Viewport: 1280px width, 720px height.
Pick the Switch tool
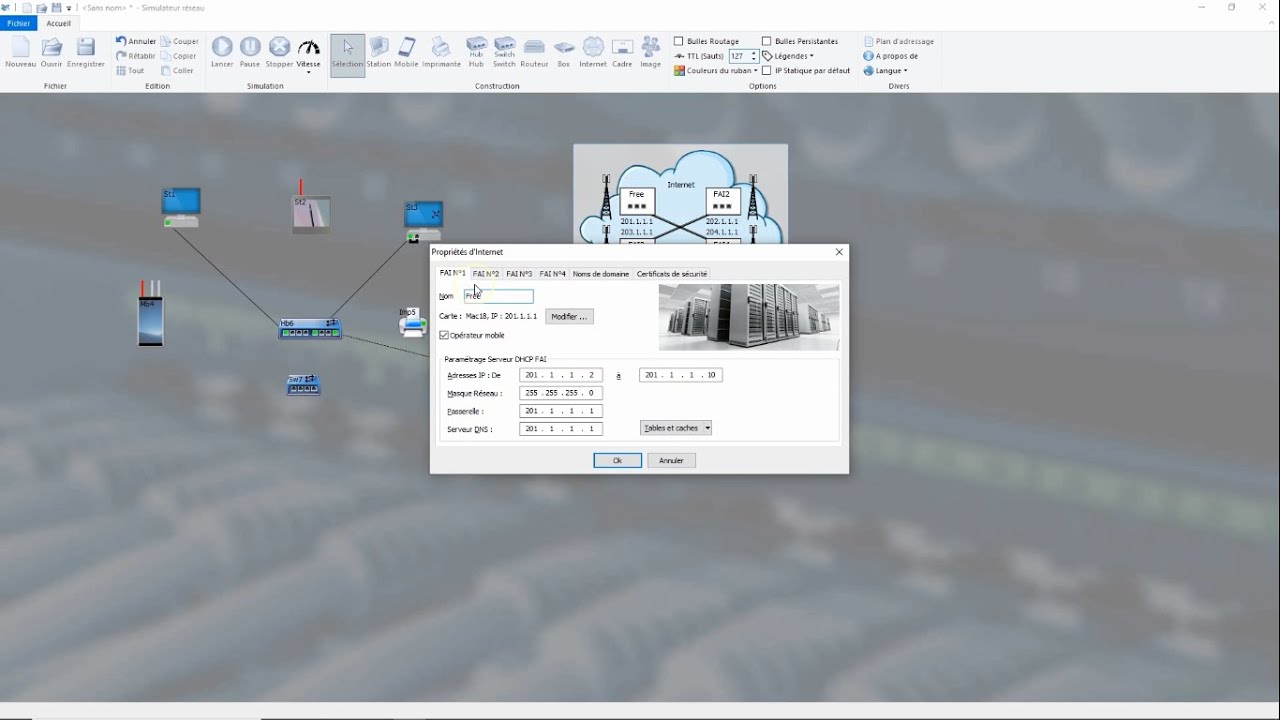(504, 53)
